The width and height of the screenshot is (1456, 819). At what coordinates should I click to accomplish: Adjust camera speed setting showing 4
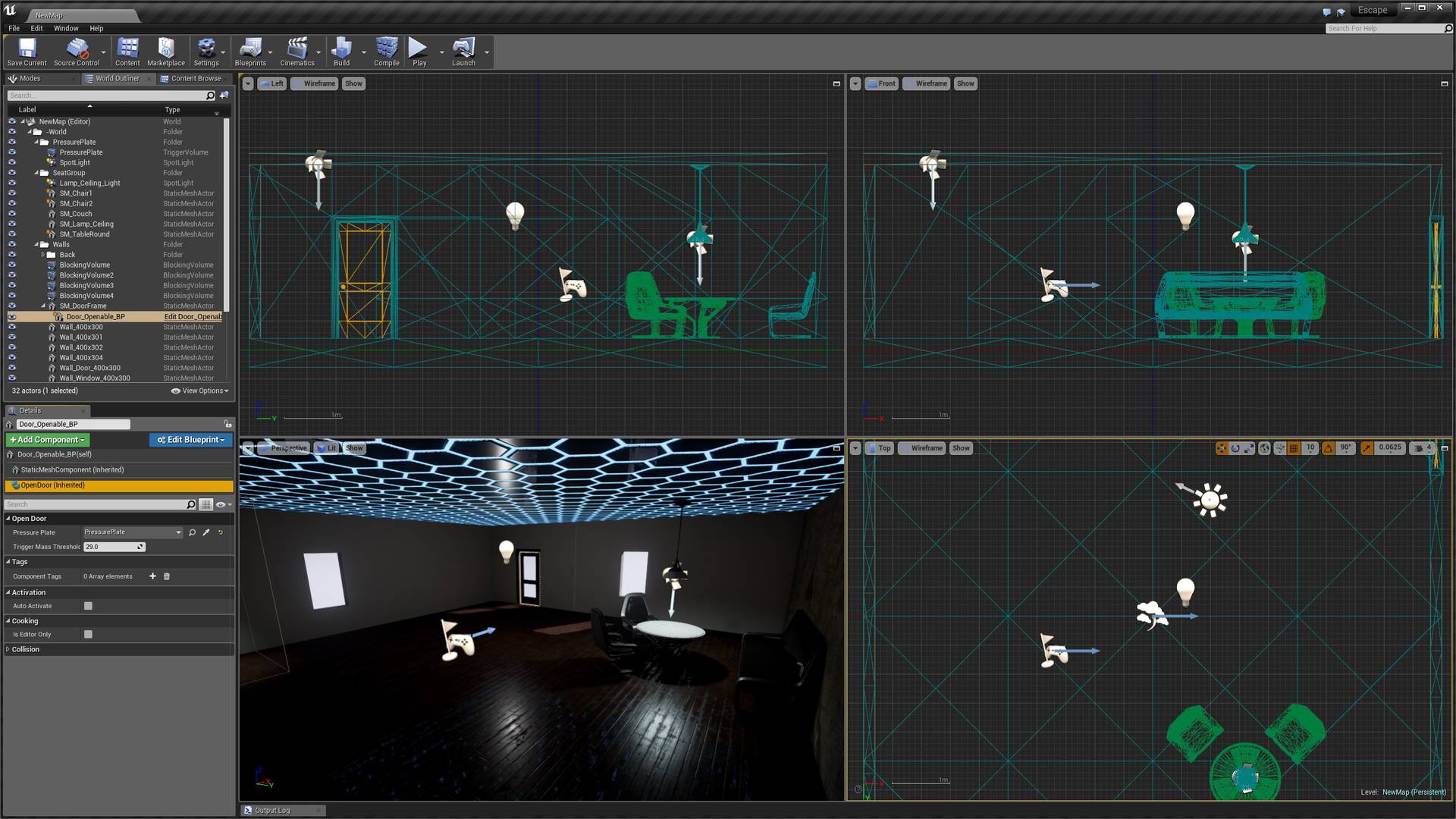1423,448
